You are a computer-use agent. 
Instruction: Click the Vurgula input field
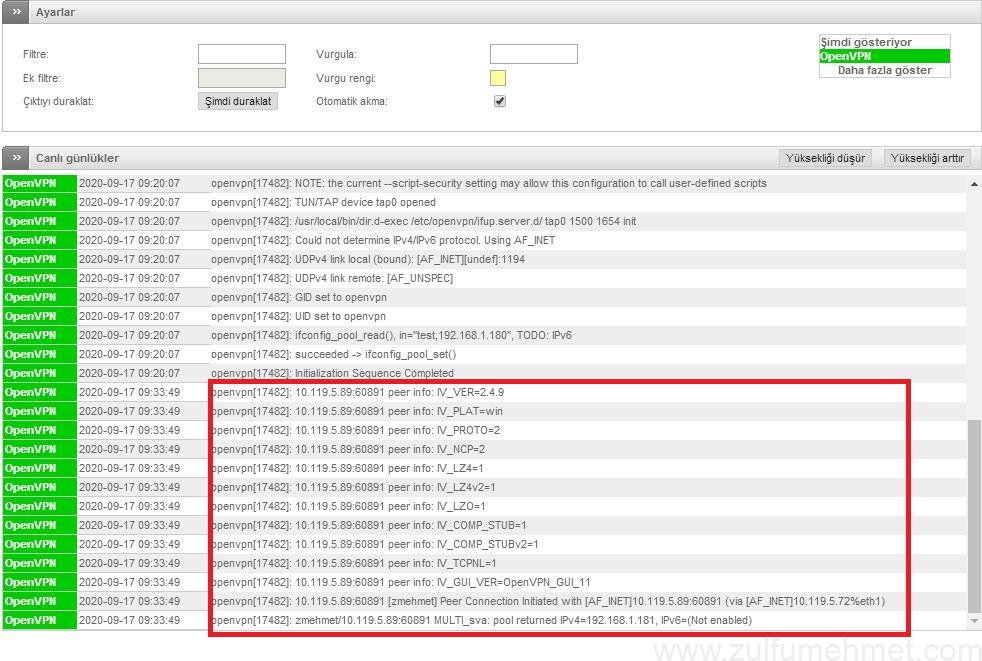coord(534,54)
